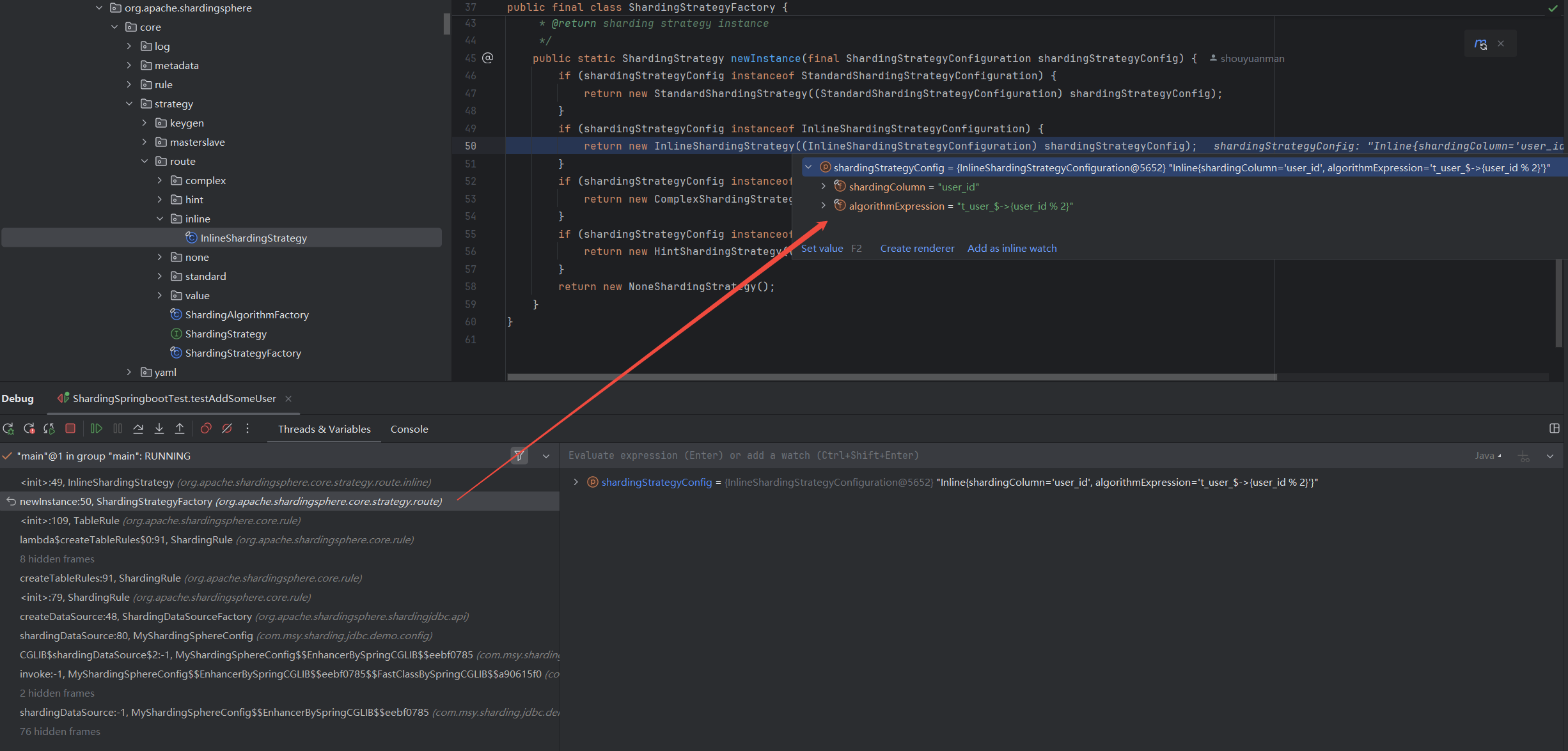The height and width of the screenshot is (751, 1568).
Task: Resume program execution
Action: tap(97, 429)
